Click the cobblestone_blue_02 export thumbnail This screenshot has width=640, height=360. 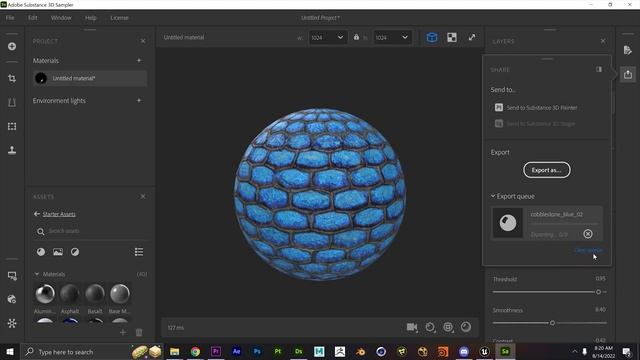pos(508,223)
